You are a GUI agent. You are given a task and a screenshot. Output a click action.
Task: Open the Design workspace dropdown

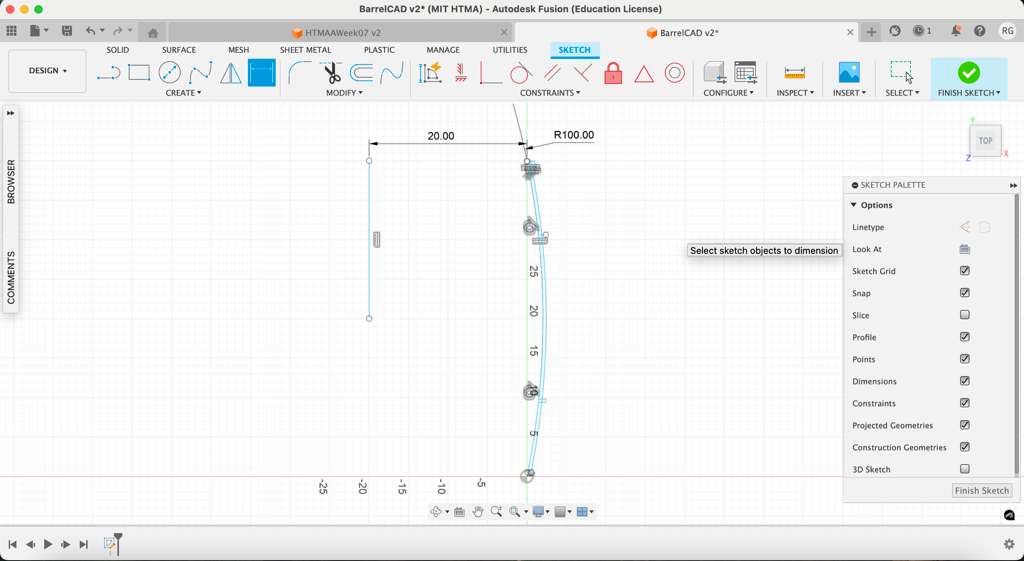coord(47,71)
